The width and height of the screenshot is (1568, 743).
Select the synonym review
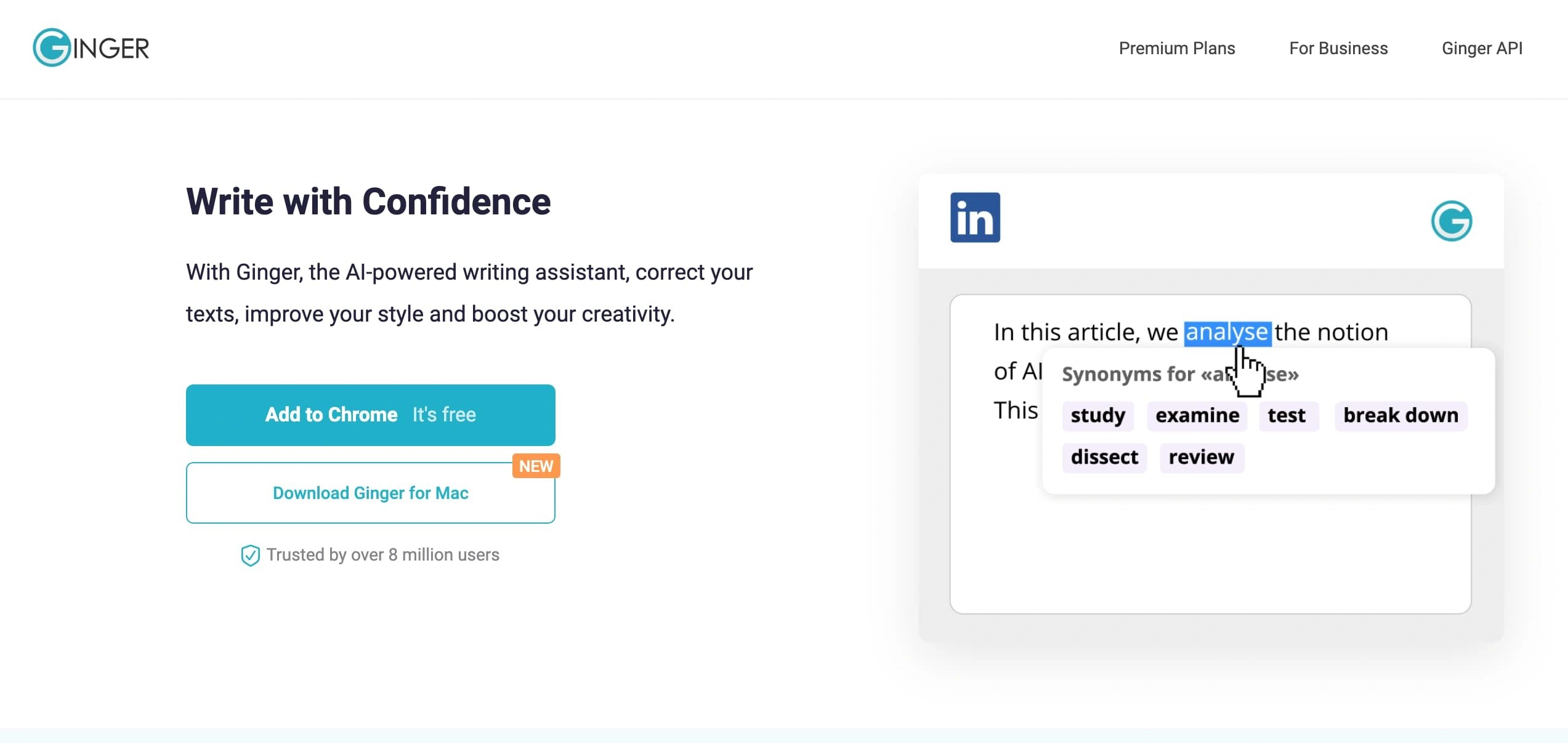(1201, 457)
